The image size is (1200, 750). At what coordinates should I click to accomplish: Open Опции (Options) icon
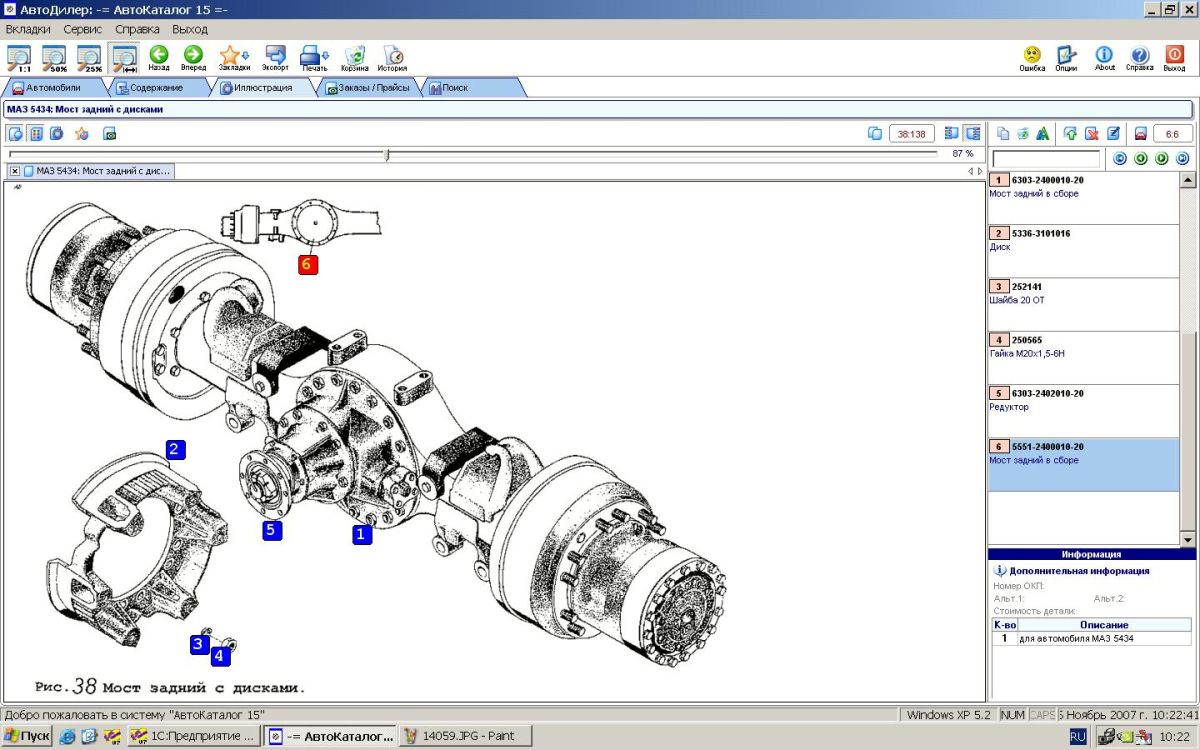point(1066,56)
